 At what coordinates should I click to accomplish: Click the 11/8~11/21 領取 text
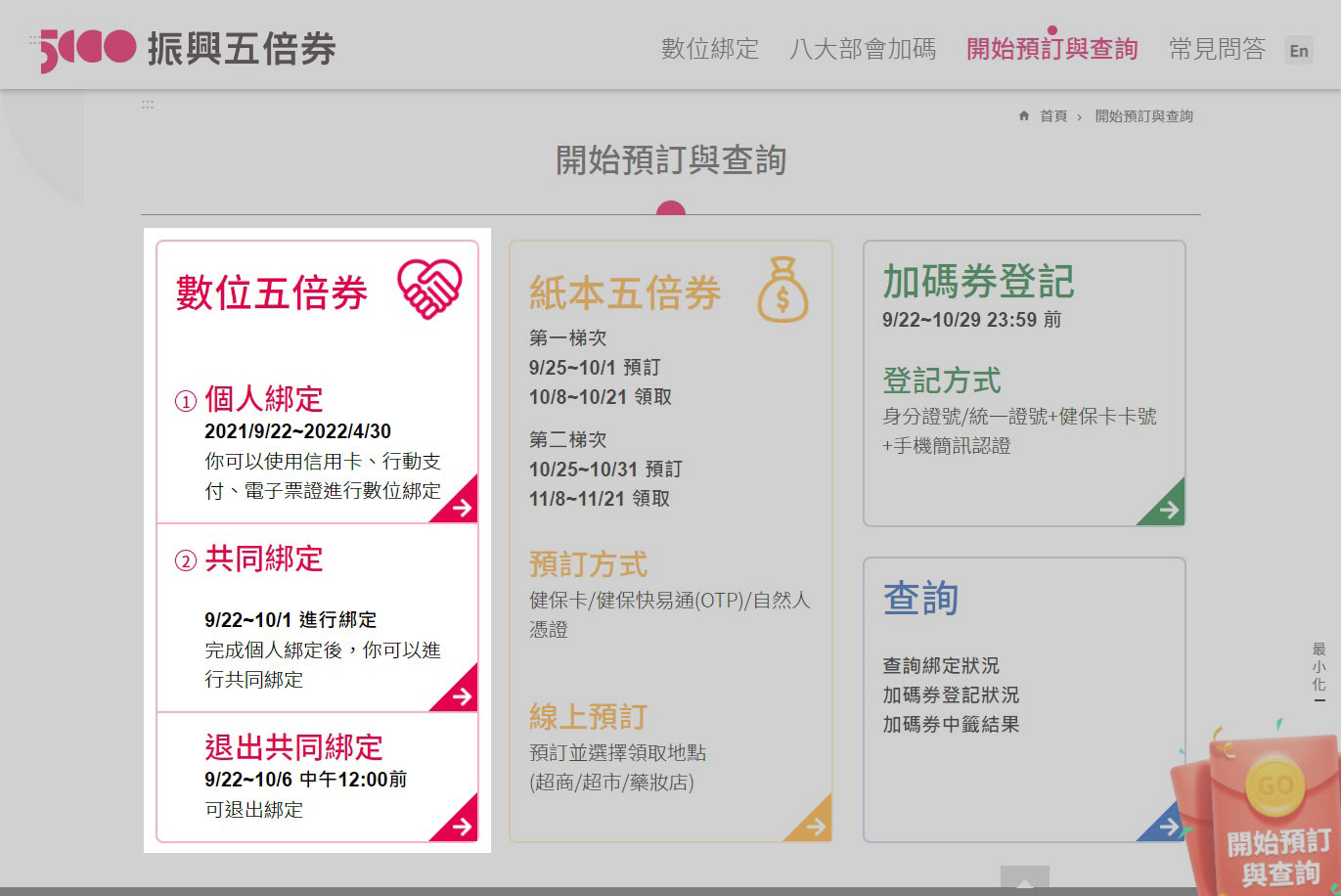(x=600, y=499)
